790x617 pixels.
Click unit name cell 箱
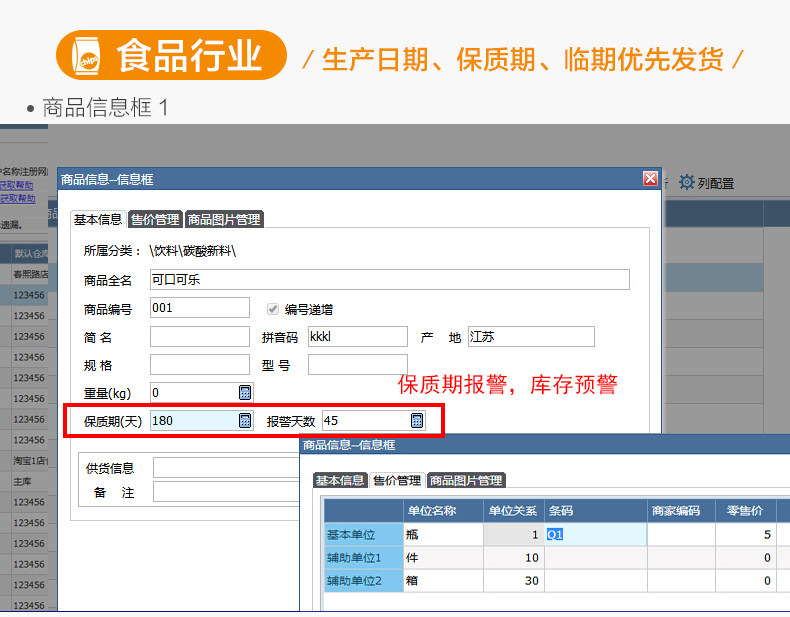tap(443, 581)
